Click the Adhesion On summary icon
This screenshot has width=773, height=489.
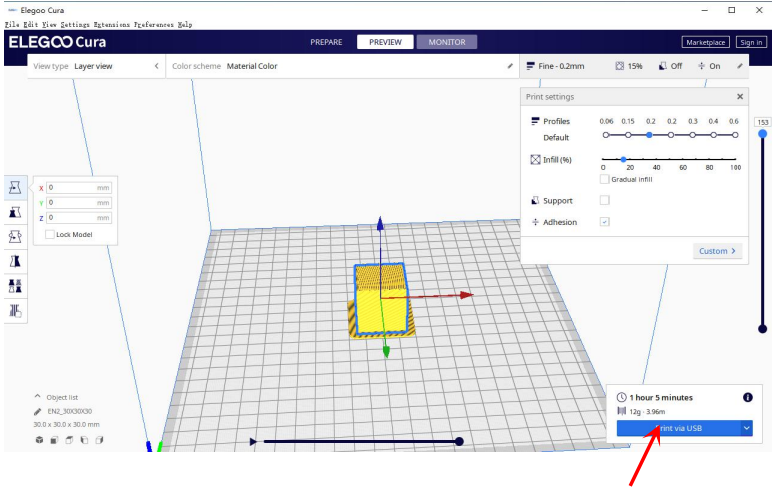[701, 66]
